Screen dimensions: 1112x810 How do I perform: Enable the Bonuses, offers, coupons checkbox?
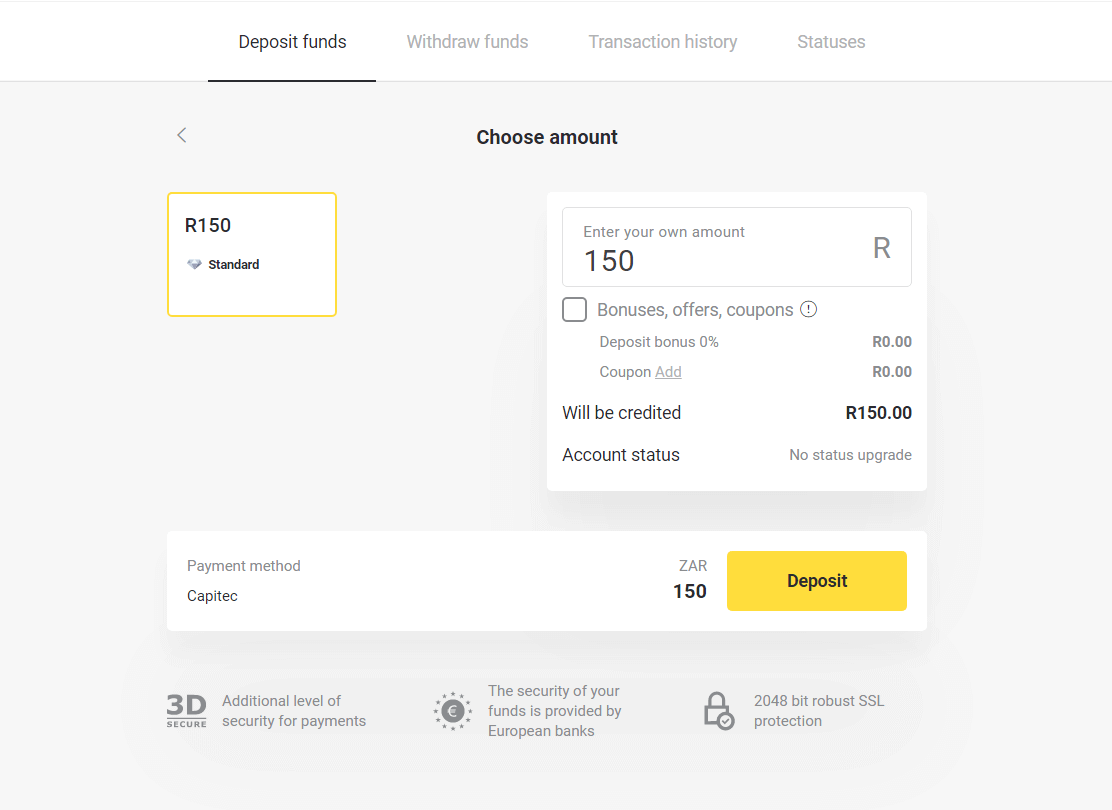575,310
